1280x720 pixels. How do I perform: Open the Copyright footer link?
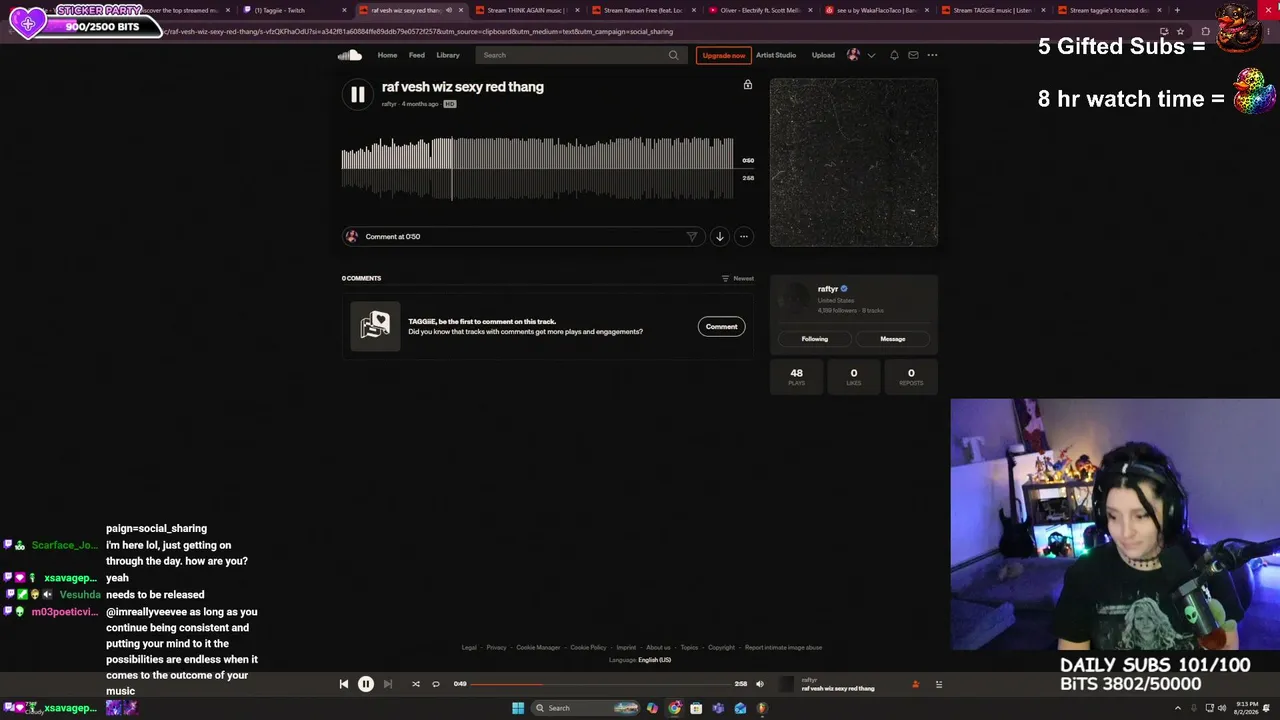click(x=721, y=647)
